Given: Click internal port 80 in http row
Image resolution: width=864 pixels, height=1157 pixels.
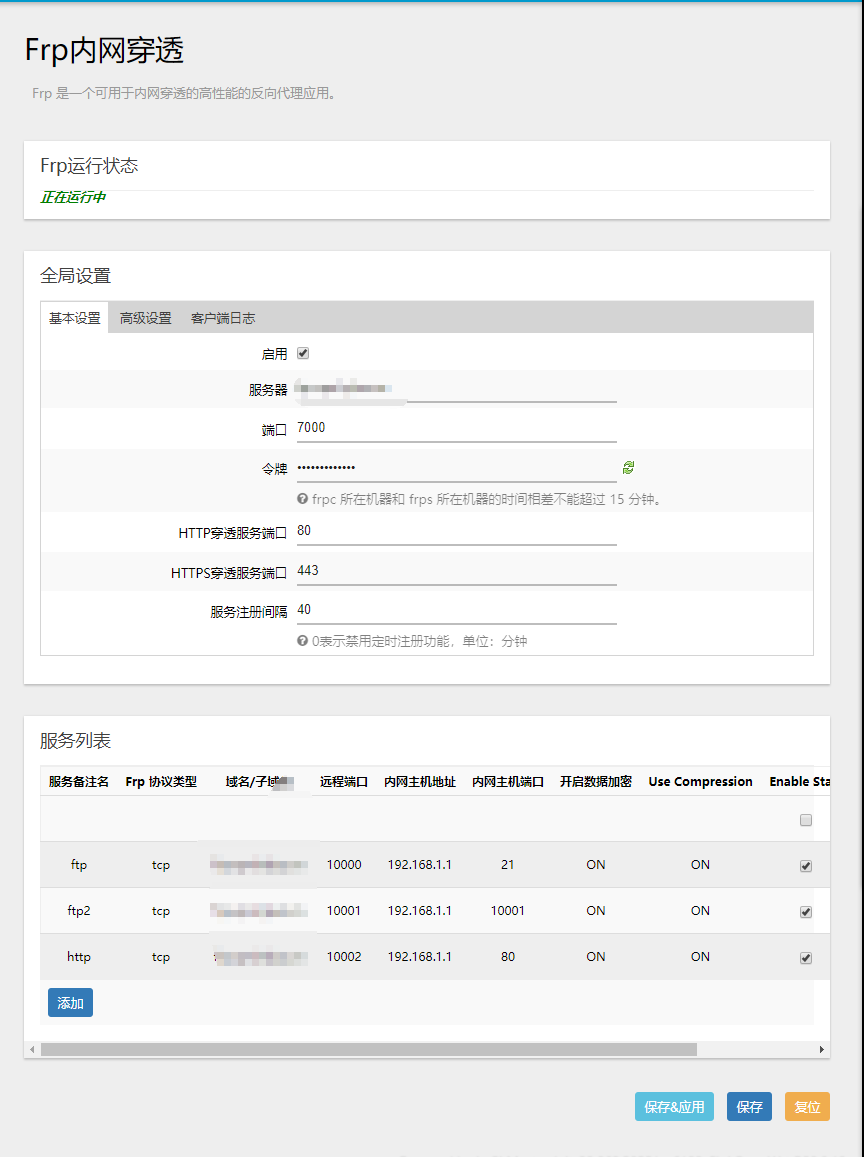Looking at the screenshot, I should 508,956.
